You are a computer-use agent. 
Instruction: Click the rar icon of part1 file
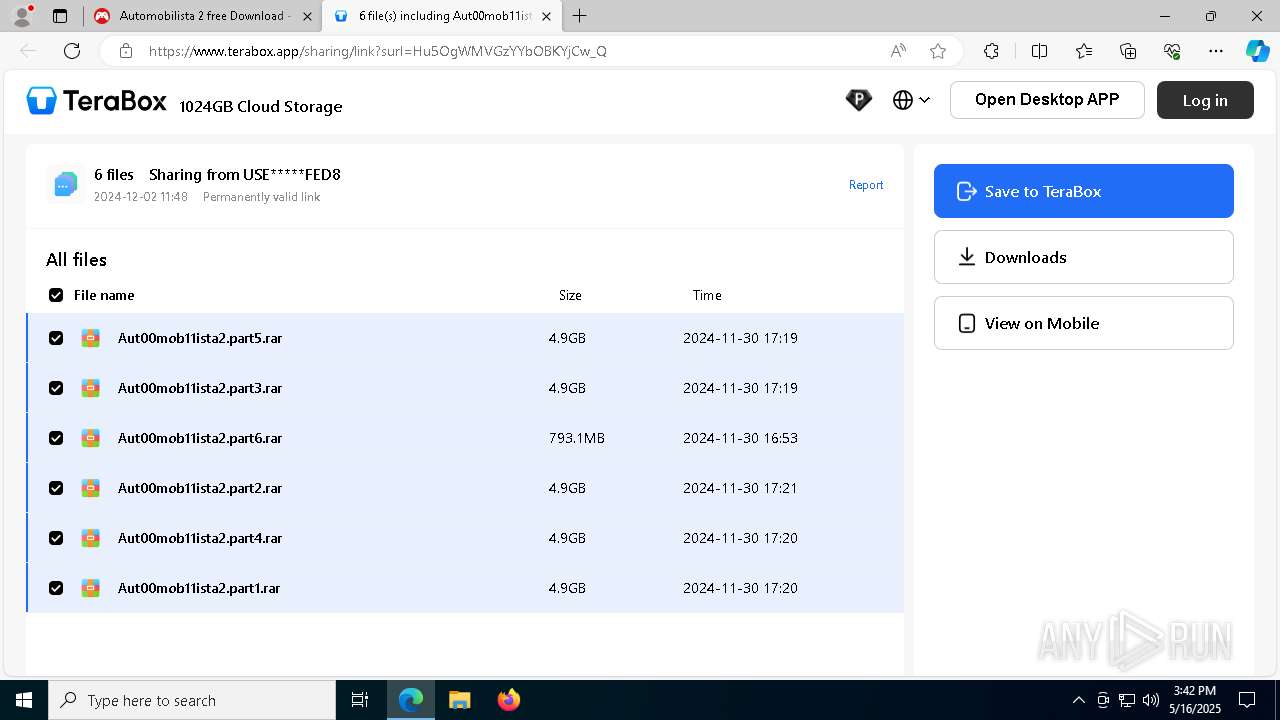(x=91, y=588)
